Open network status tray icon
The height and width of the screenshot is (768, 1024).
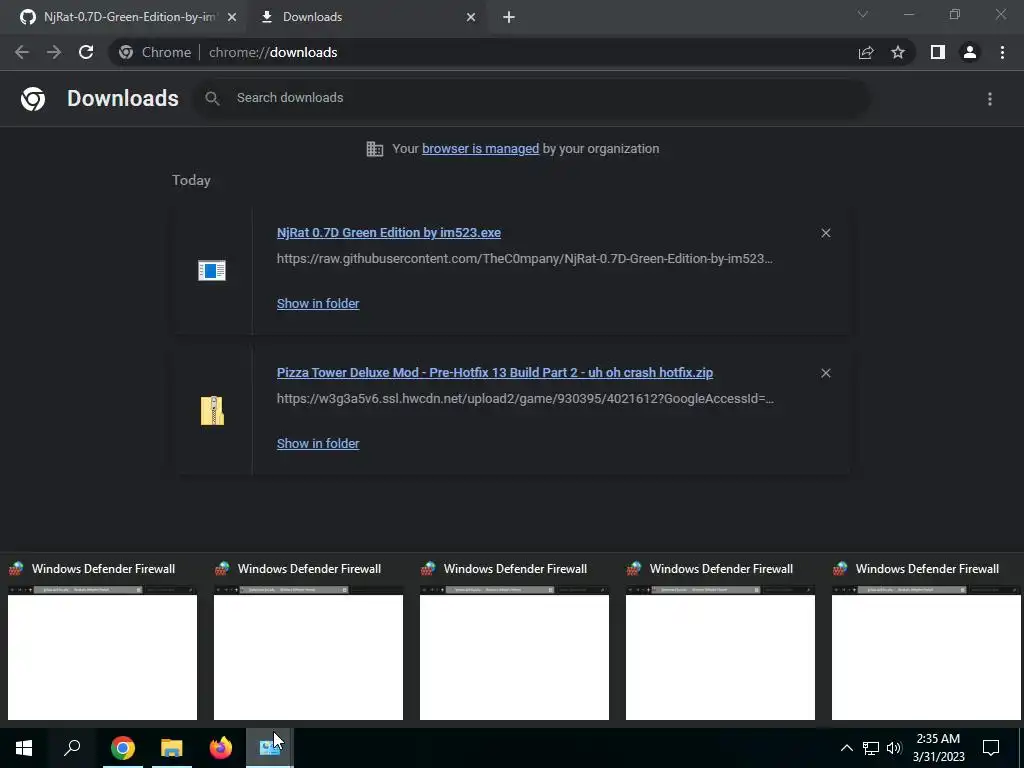click(x=871, y=748)
